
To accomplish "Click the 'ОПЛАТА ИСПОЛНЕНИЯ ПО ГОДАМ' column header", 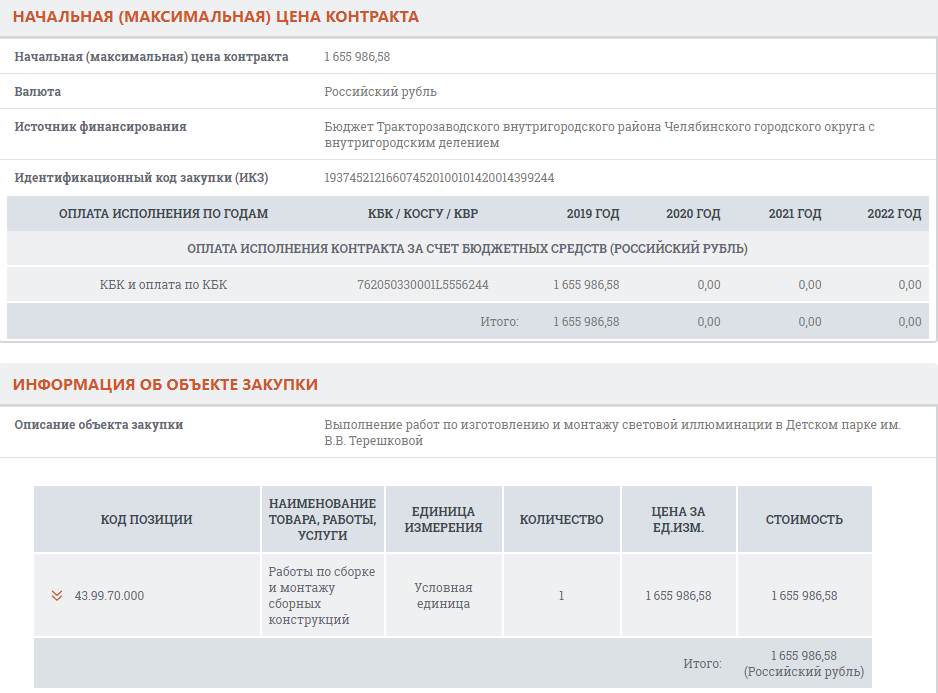I will pos(163,214).
